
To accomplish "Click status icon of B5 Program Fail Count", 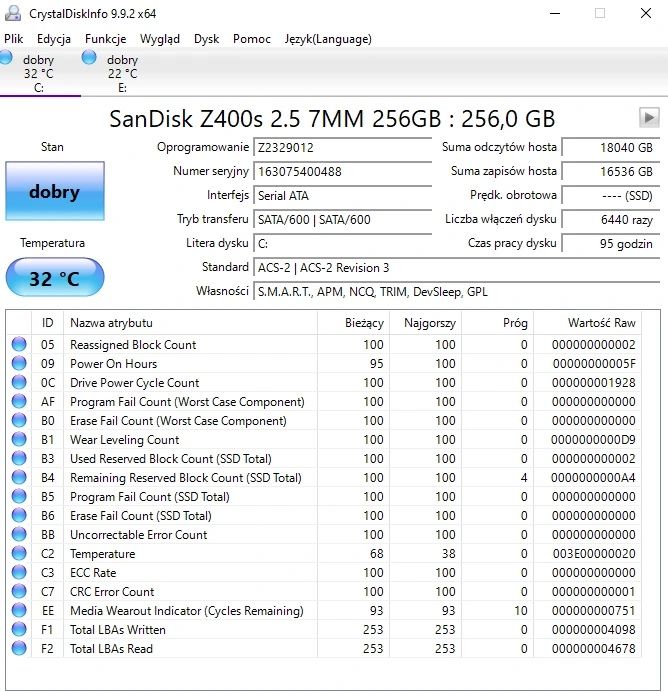I will (19, 496).
